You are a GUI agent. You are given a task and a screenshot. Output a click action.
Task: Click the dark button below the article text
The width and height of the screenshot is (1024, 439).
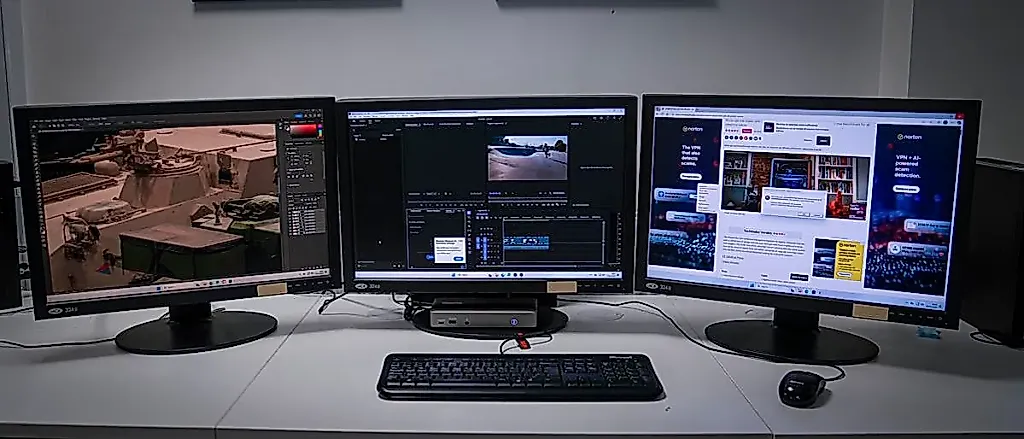pyautogui.click(x=799, y=277)
